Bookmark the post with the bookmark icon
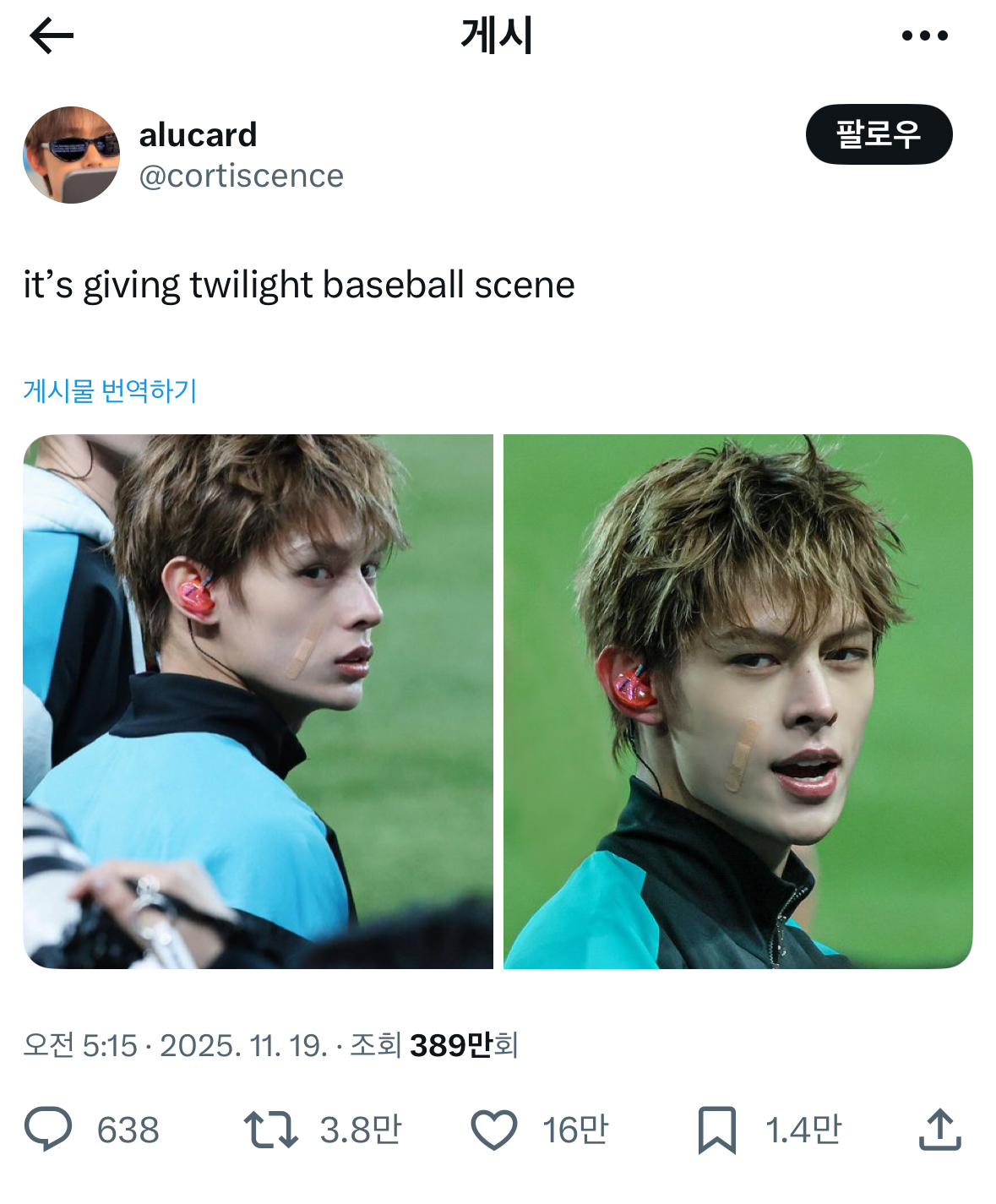996x1204 pixels. [717, 1130]
